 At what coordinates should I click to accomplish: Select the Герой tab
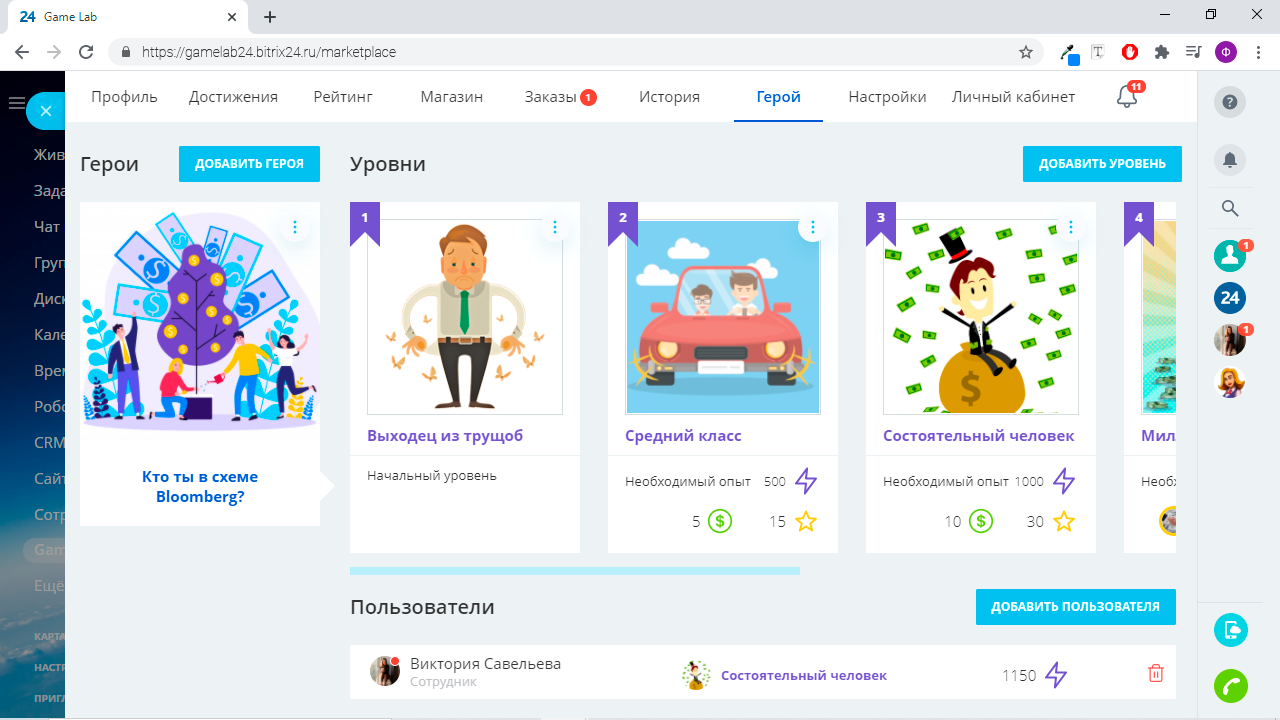point(778,97)
